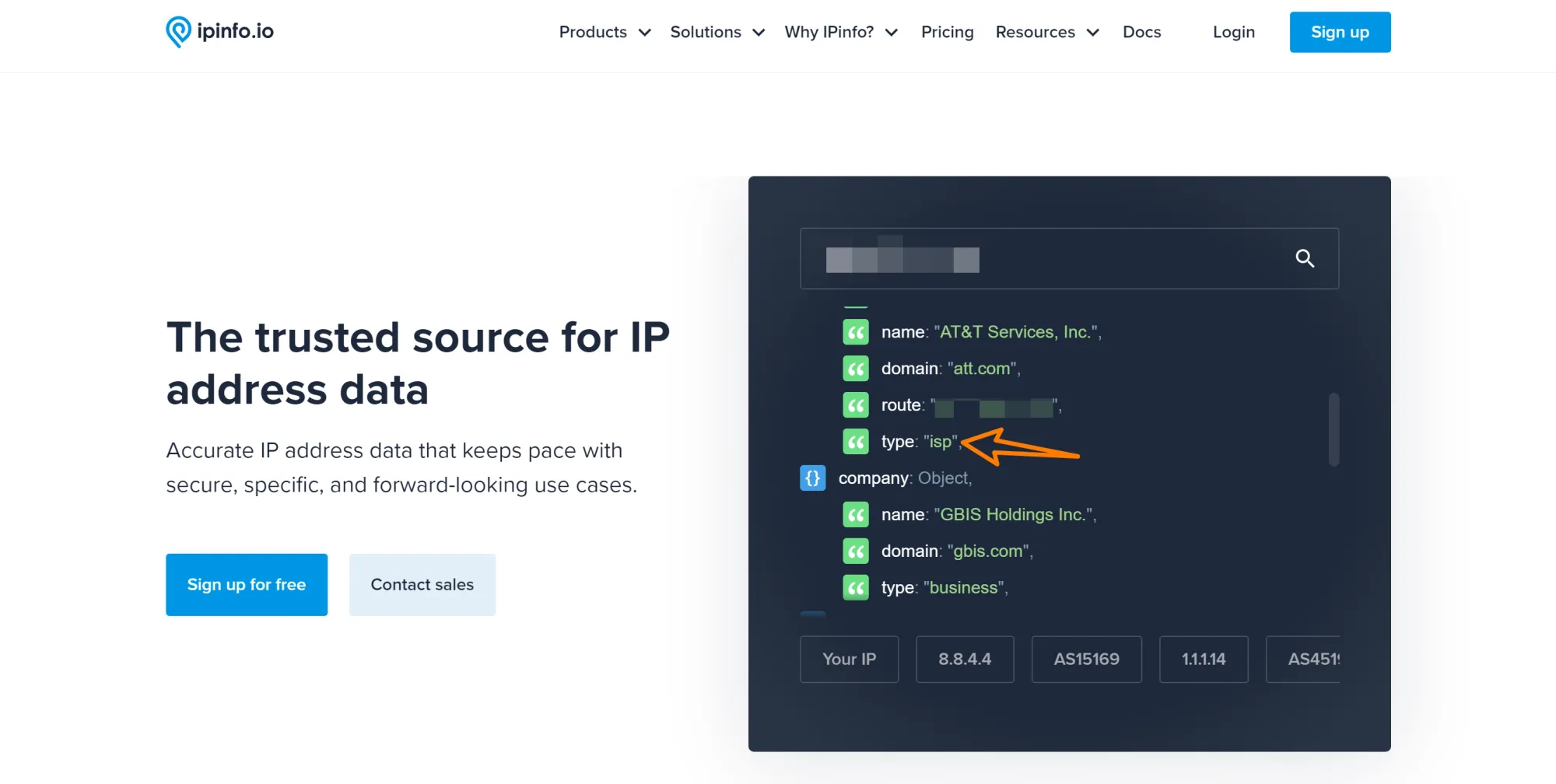Expand the Solutions chevron
The height and width of the screenshot is (784, 1556).
click(x=759, y=33)
